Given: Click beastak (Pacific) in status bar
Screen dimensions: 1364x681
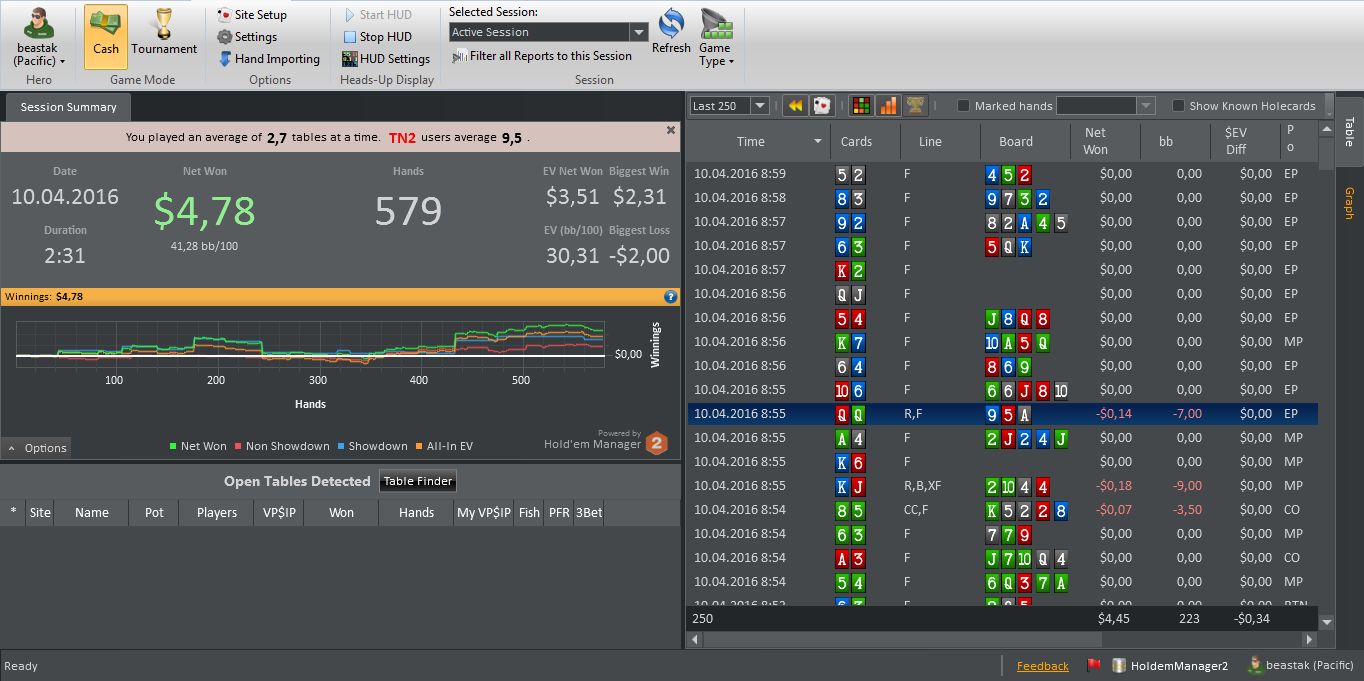Looking at the screenshot, I should coord(1300,666).
